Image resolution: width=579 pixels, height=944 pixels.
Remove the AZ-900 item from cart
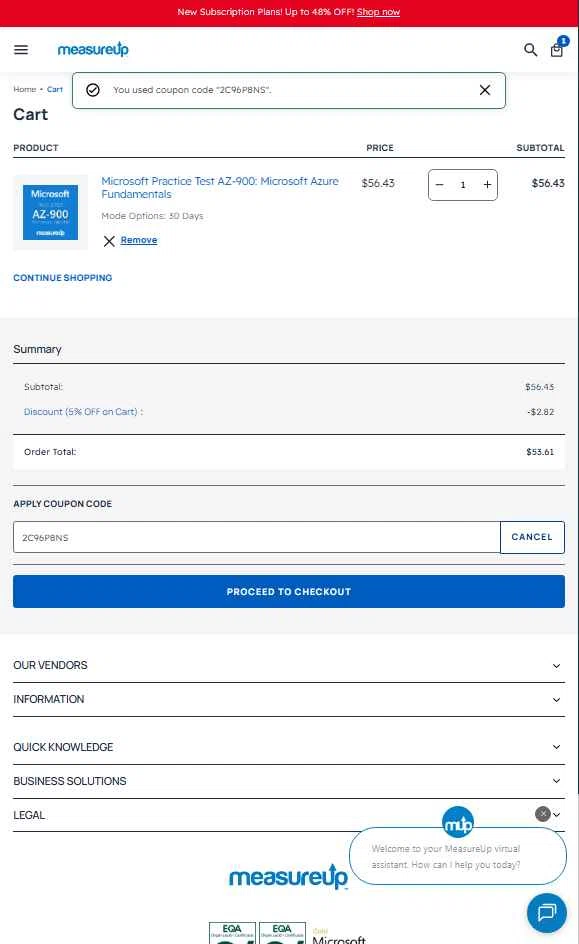[138, 240]
